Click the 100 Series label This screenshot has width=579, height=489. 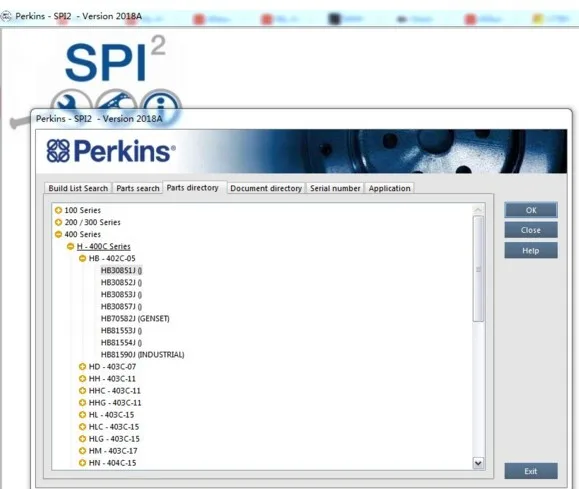pyautogui.click(x=82, y=210)
